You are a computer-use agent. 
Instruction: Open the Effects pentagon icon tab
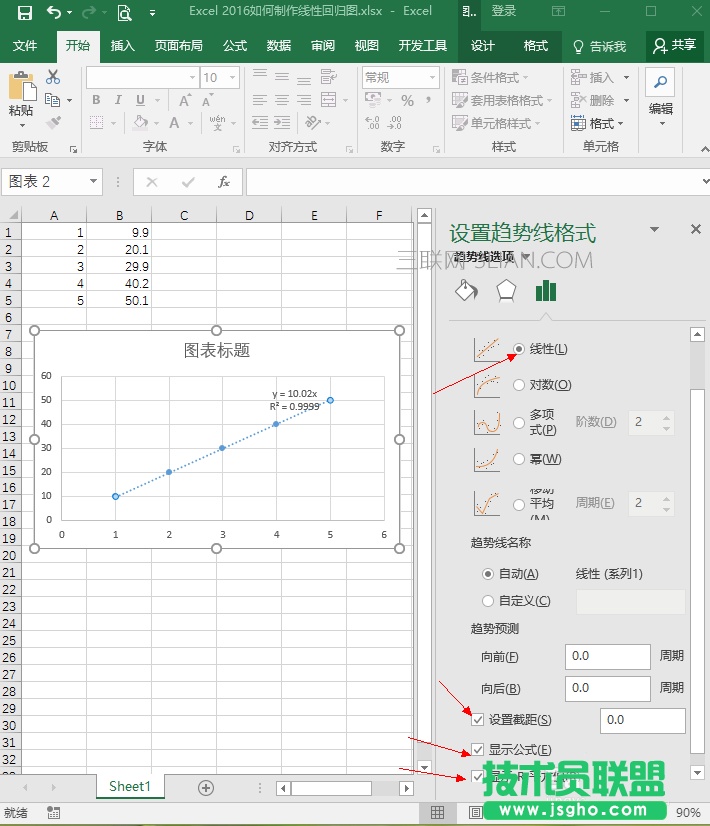[x=506, y=291]
